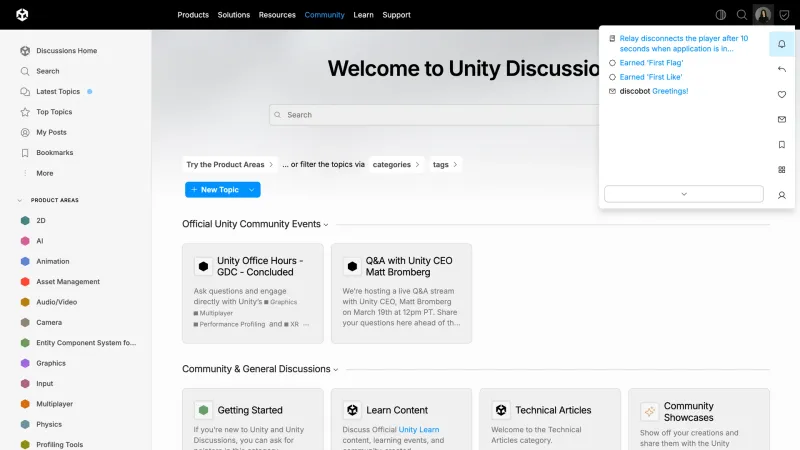Image resolution: width=800 pixels, height=450 pixels.
Task: Click the Performance Profiling tag in card
Action: click(229, 324)
